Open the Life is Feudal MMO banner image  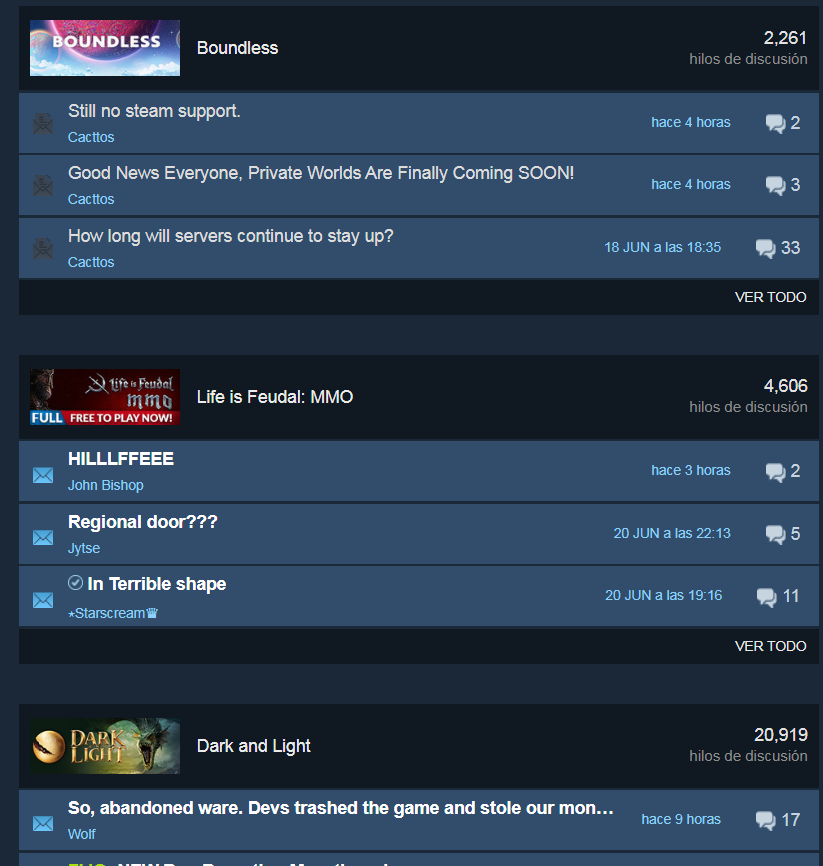[105, 397]
